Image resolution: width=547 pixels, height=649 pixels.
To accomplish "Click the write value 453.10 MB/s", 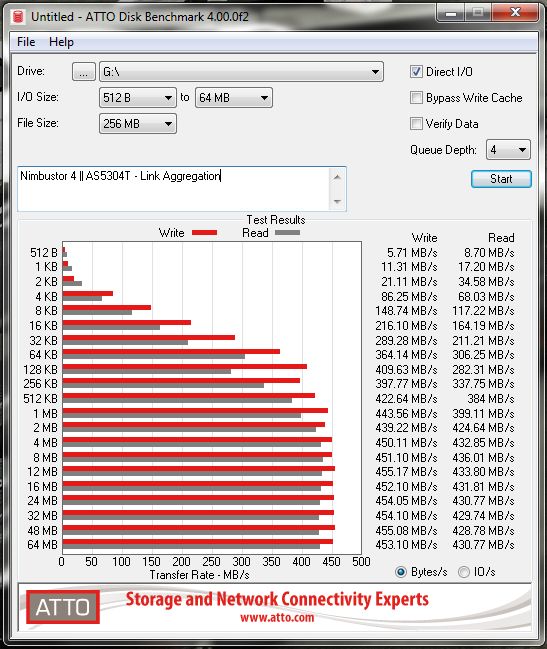I will click(x=406, y=544).
